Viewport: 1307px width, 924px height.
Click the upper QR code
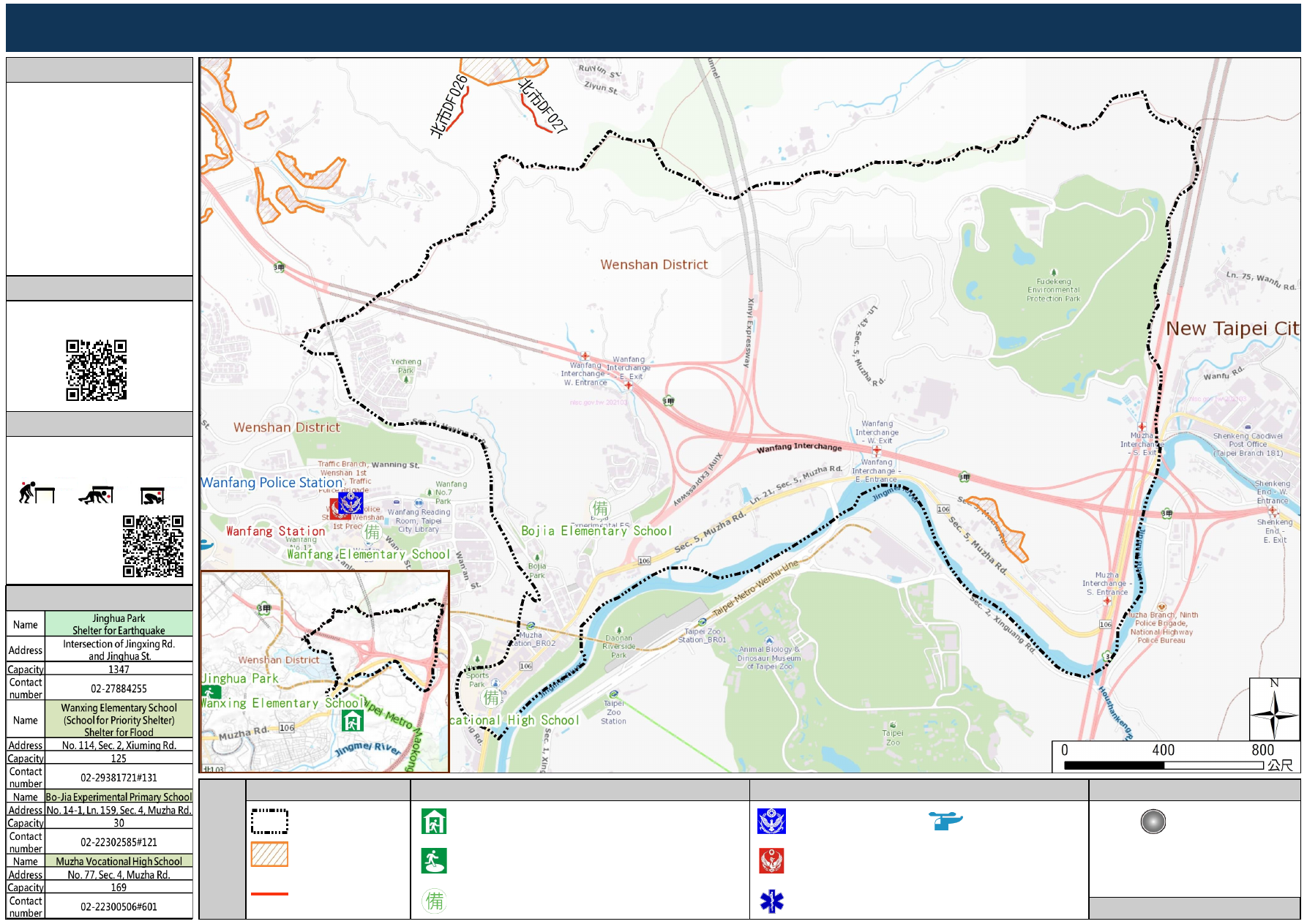point(97,370)
